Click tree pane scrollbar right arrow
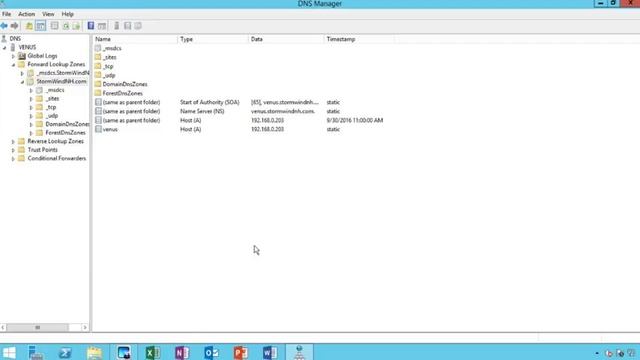640x360 pixels. (85, 327)
